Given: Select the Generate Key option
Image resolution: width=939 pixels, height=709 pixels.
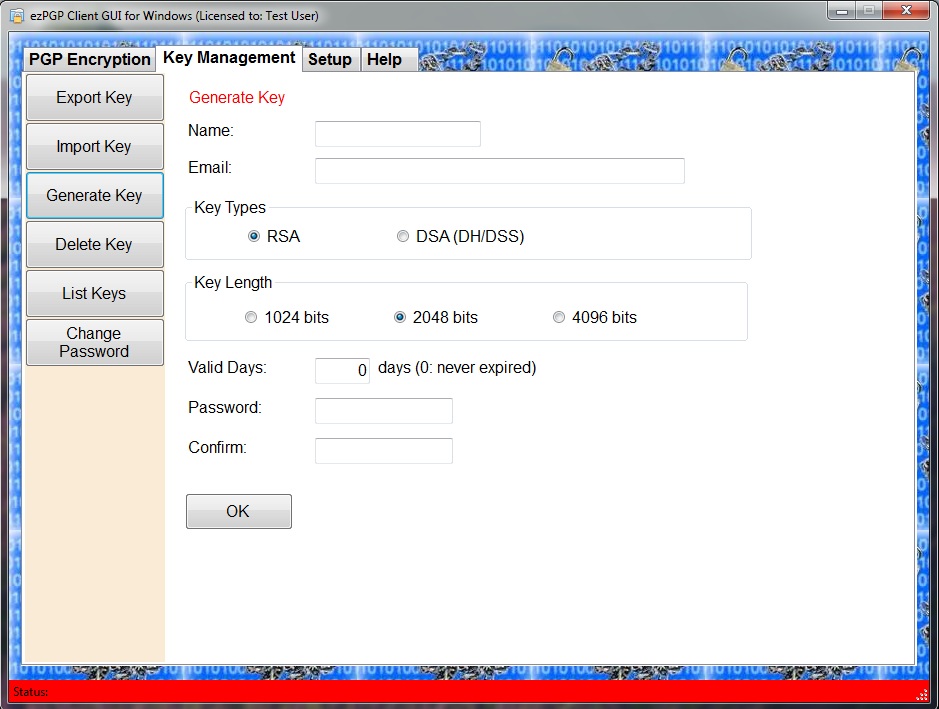Looking at the screenshot, I should [94, 195].
